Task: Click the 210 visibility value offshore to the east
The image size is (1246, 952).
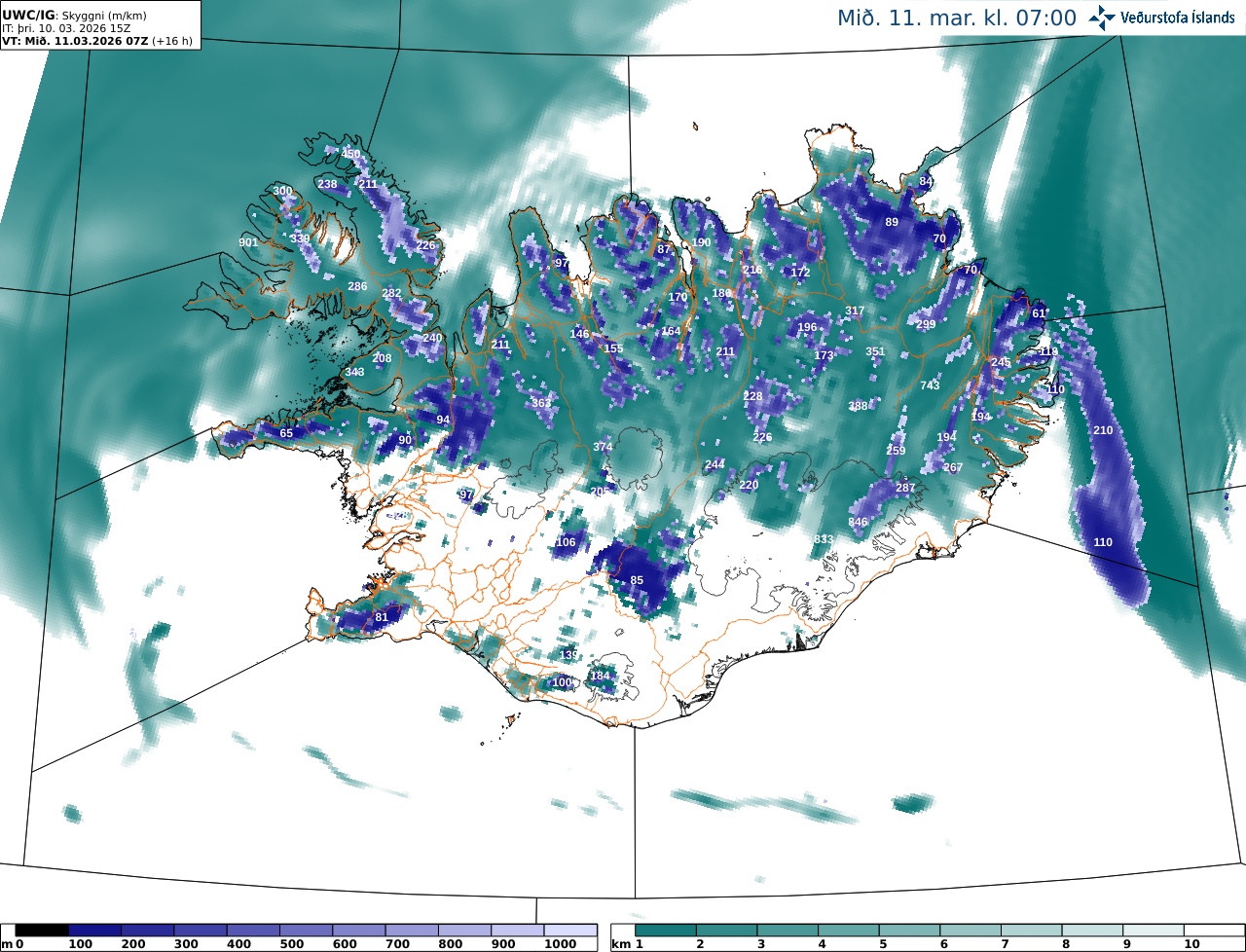Action: [1103, 429]
